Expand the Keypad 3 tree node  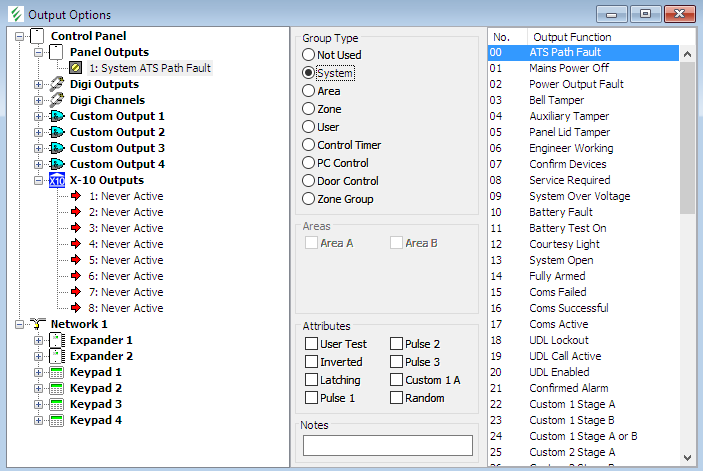39,404
